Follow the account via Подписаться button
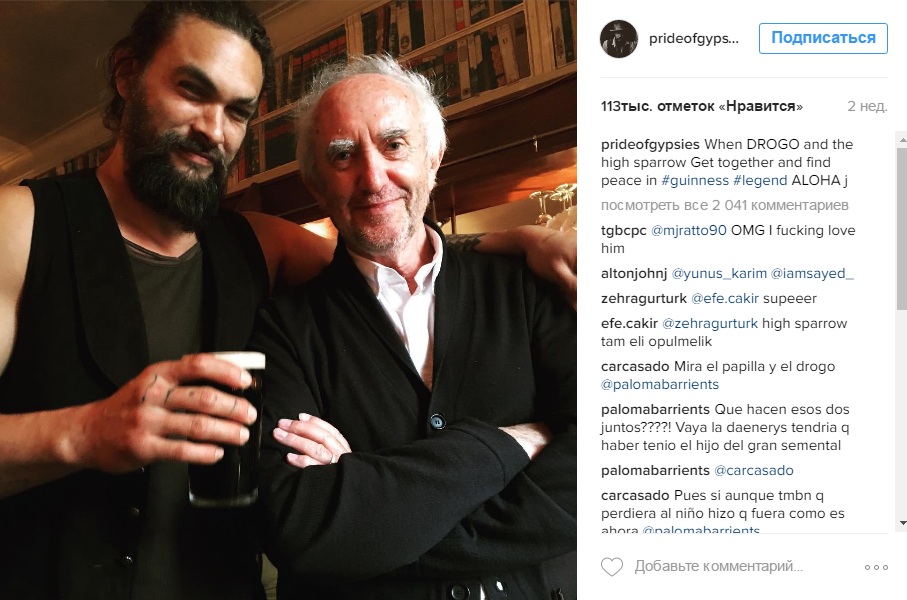Screen dimensions: 907x600 [823, 38]
